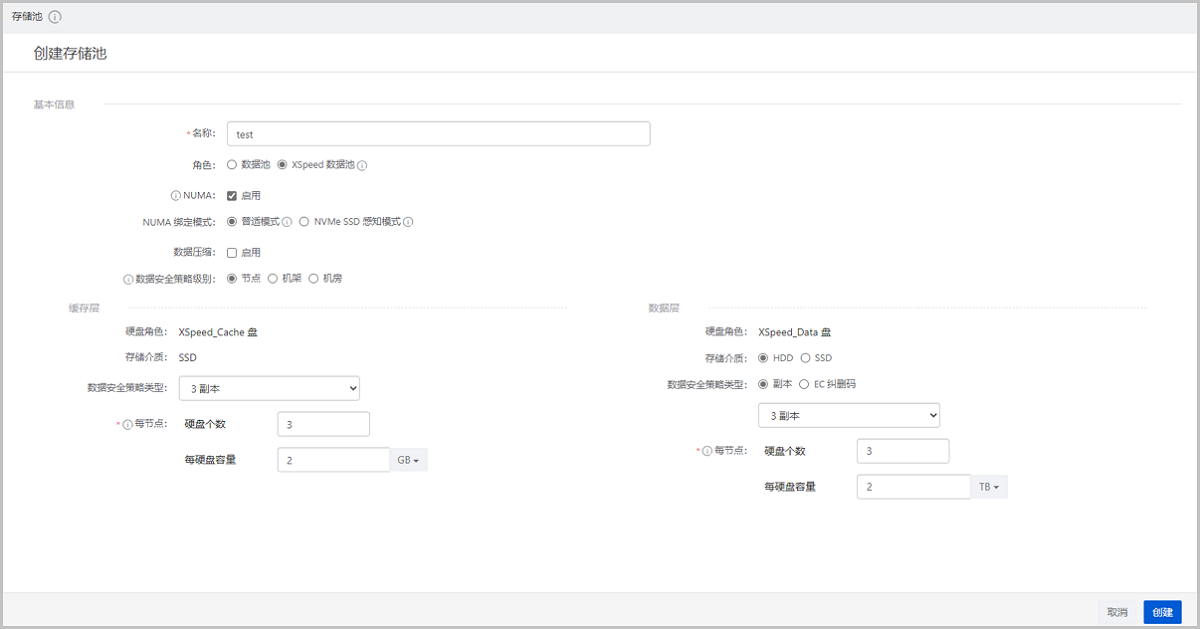The width and height of the screenshot is (1200, 629).
Task: Open 缓存层 3 副本 policy dropdown
Action: click(x=269, y=388)
